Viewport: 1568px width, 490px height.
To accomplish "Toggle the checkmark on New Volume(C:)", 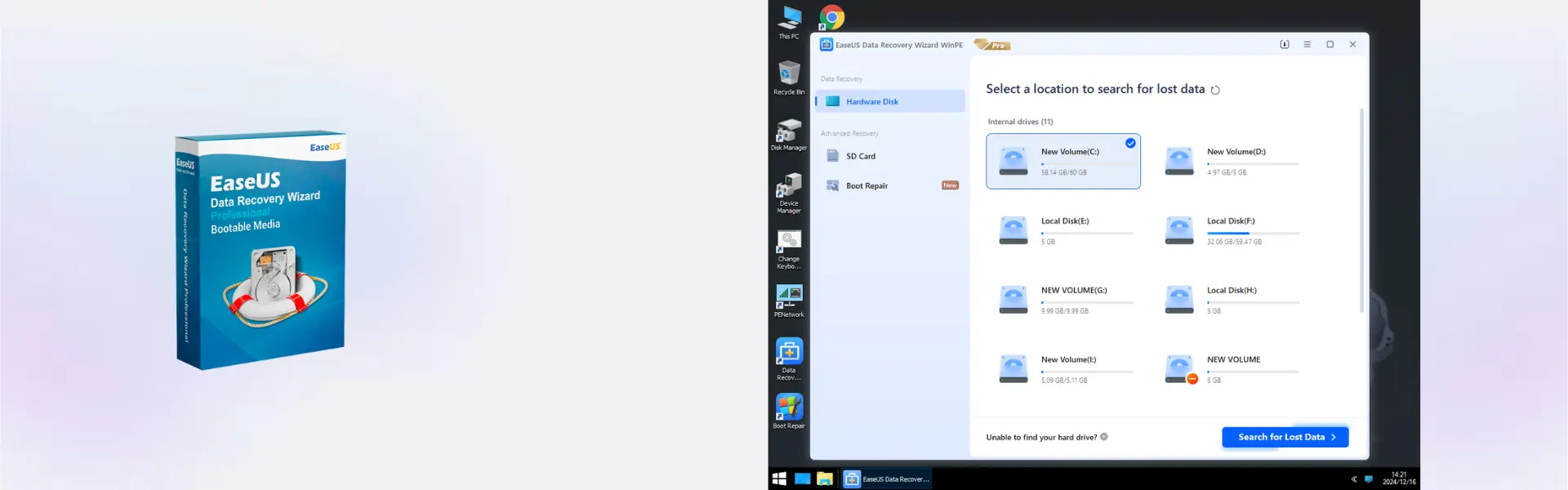I will tap(1130, 143).
